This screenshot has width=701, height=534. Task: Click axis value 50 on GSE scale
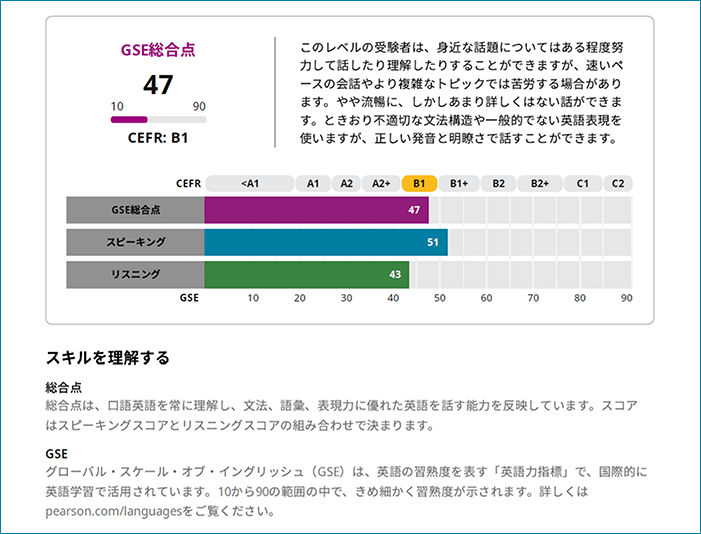[x=439, y=298]
